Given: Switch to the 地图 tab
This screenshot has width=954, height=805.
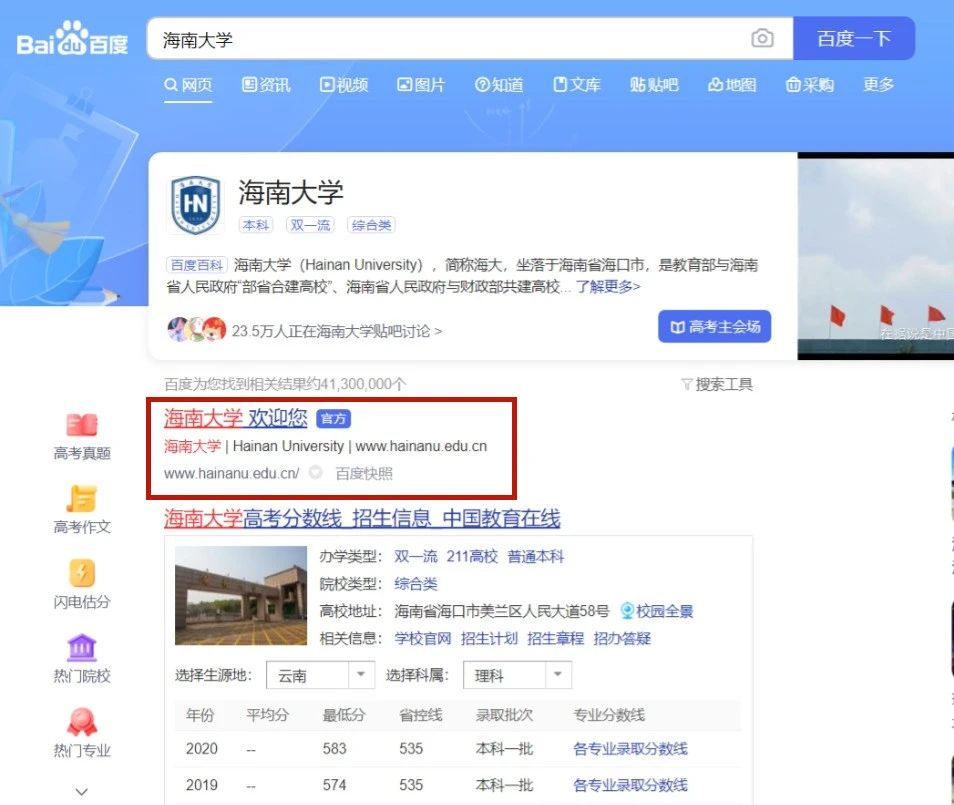Looking at the screenshot, I should [732, 85].
